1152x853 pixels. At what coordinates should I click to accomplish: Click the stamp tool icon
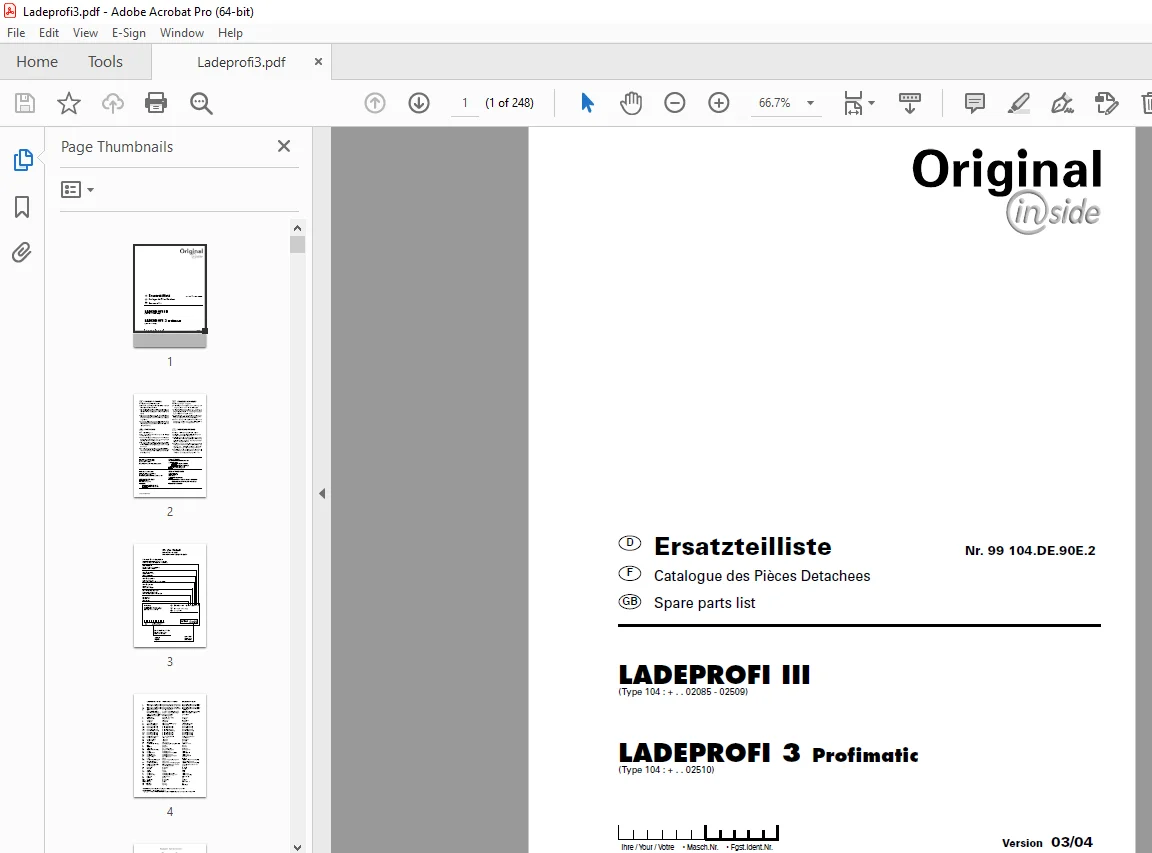1106,103
